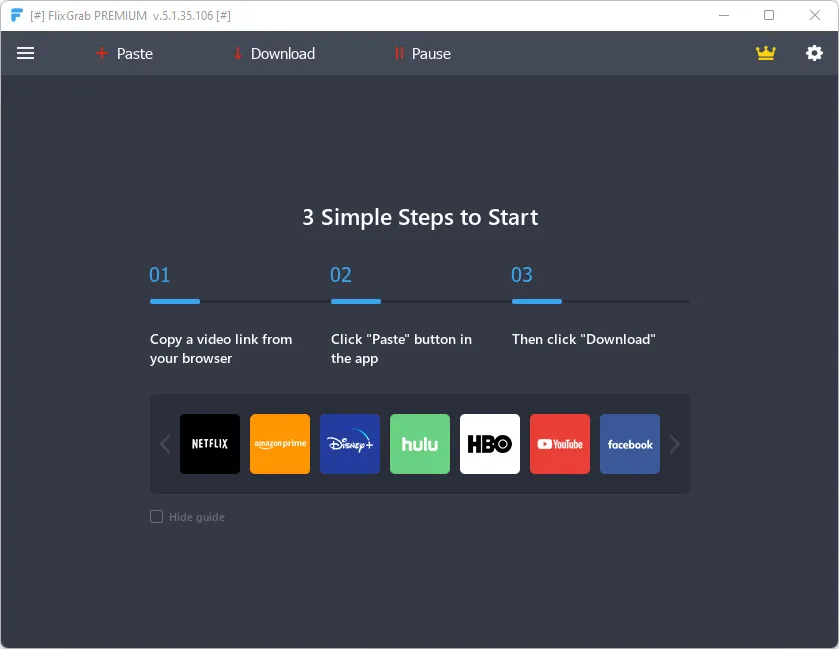Viewport: 839px width, 649px height.
Task: Close the FlixGrab window
Action: pos(814,16)
